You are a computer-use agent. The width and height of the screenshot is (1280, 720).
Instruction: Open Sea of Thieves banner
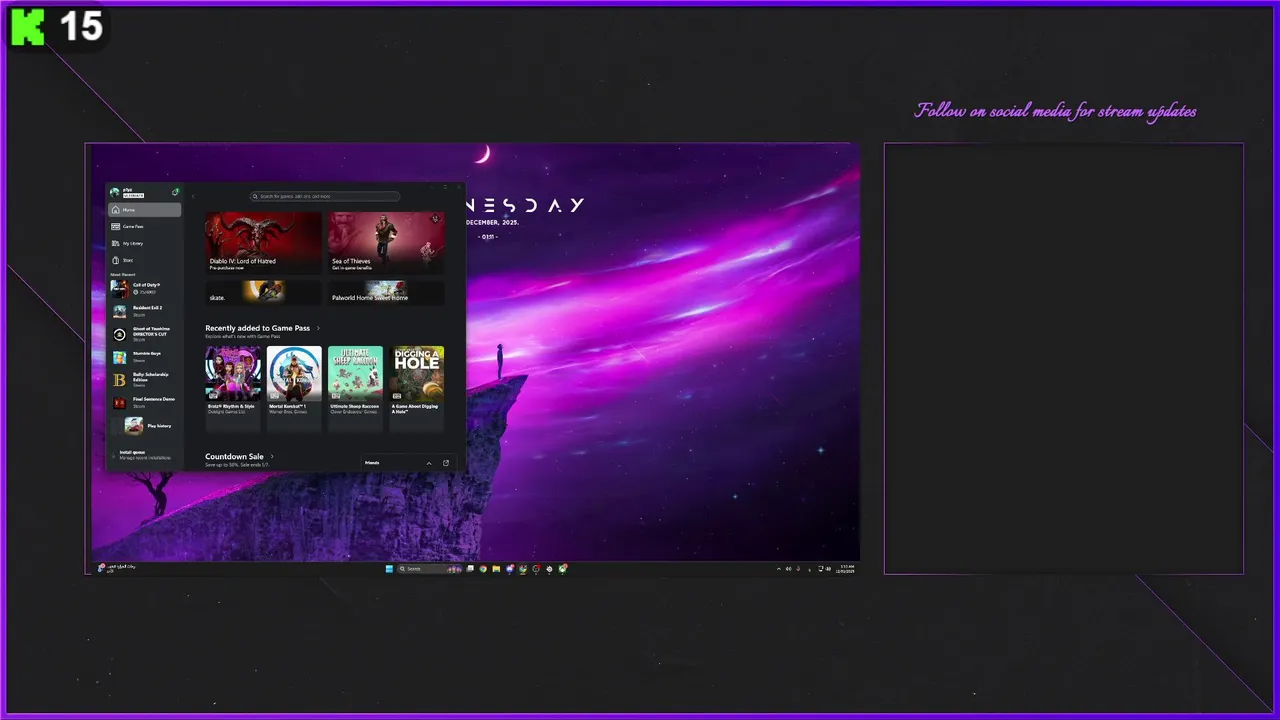coord(386,243)
